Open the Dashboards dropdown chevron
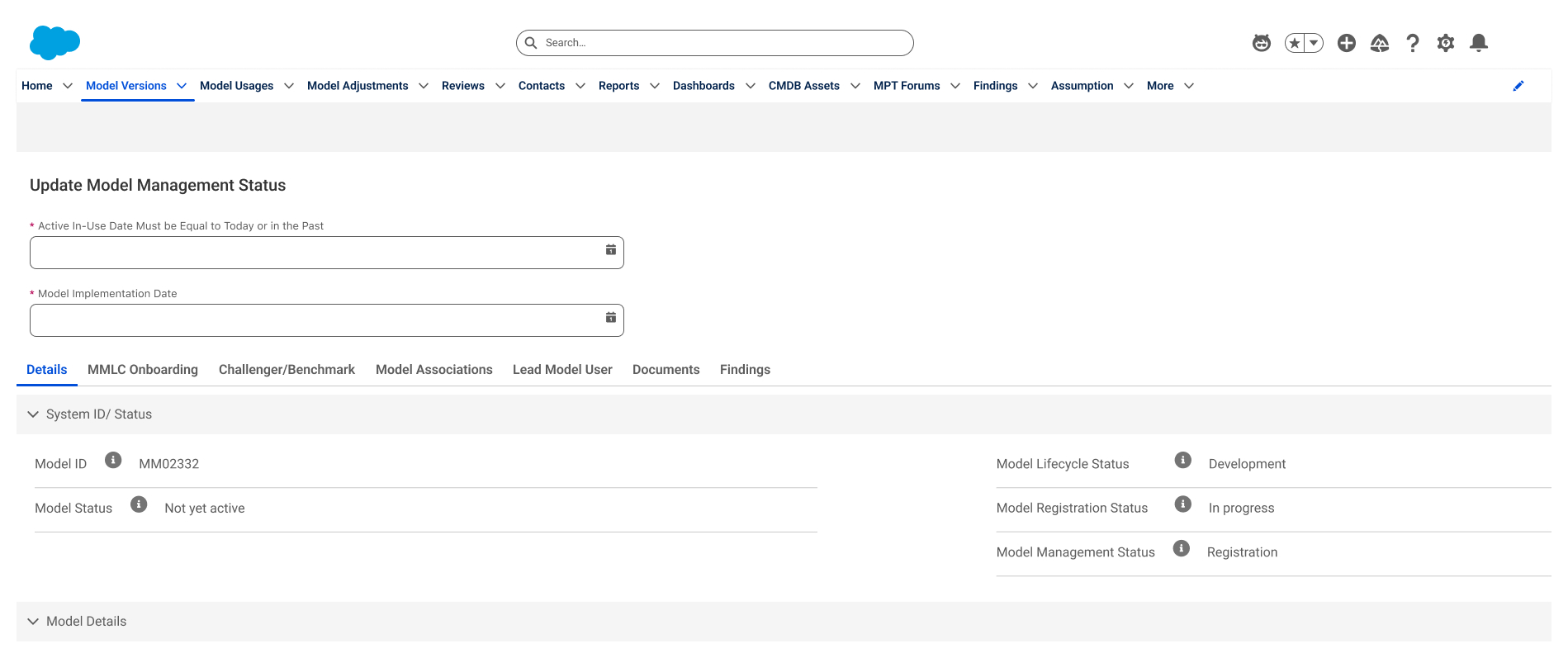1568x658 pixels. click(x=751, y=86)
